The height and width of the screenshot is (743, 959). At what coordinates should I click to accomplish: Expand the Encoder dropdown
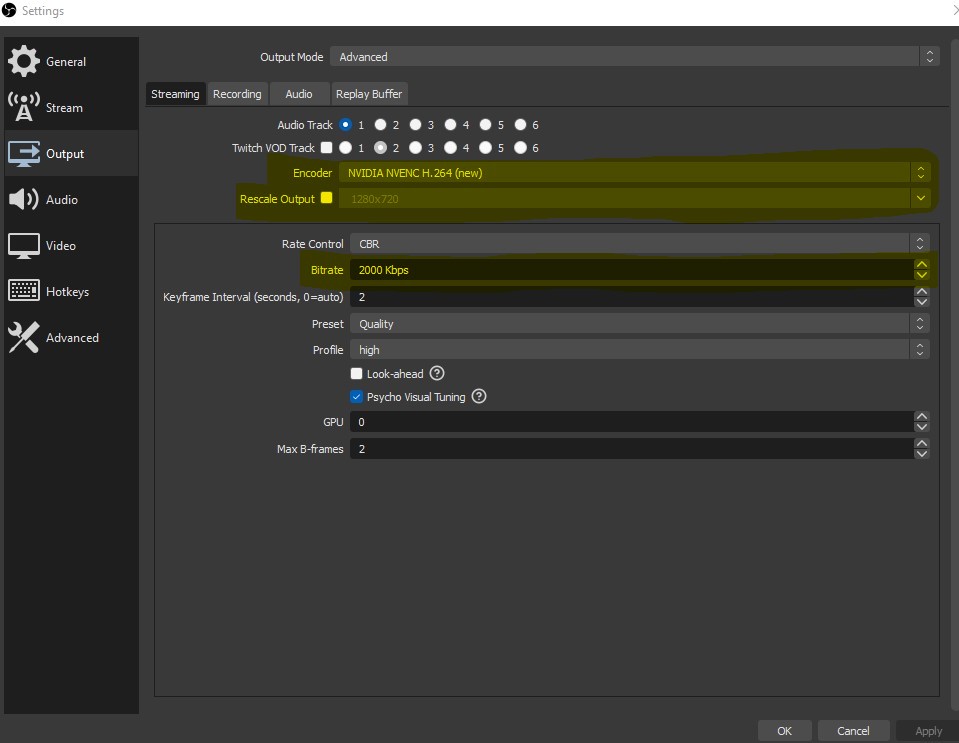634,173
